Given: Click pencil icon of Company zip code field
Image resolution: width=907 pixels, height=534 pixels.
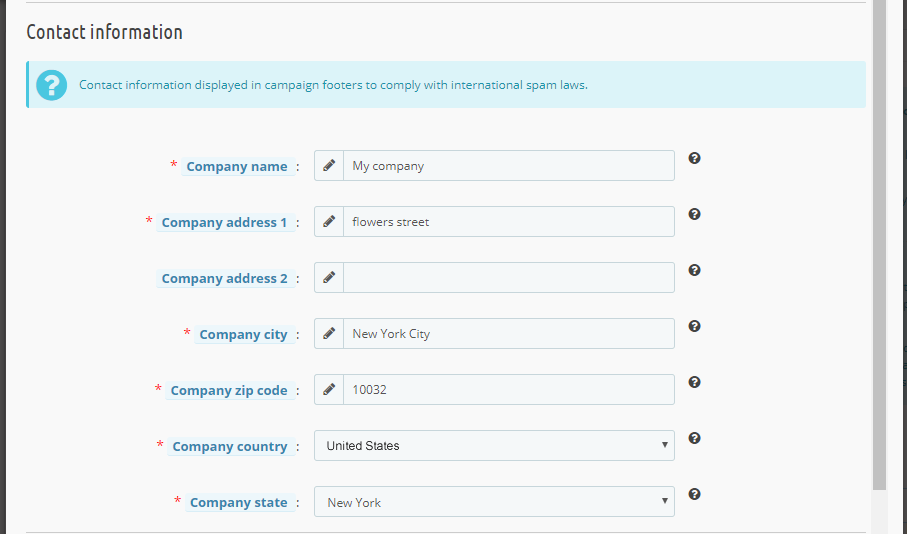Looking at the screenshot, I should point(329,389).
